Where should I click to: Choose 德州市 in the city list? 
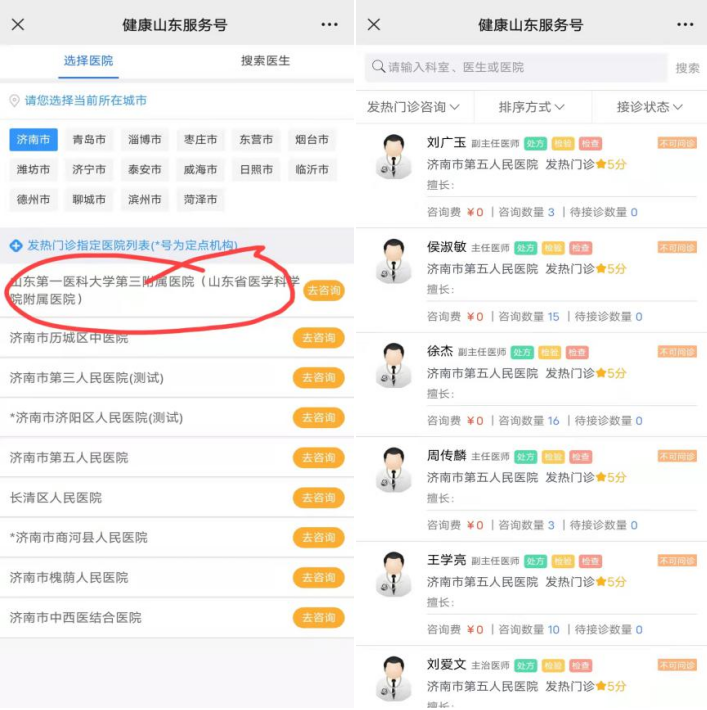(34, 200)
